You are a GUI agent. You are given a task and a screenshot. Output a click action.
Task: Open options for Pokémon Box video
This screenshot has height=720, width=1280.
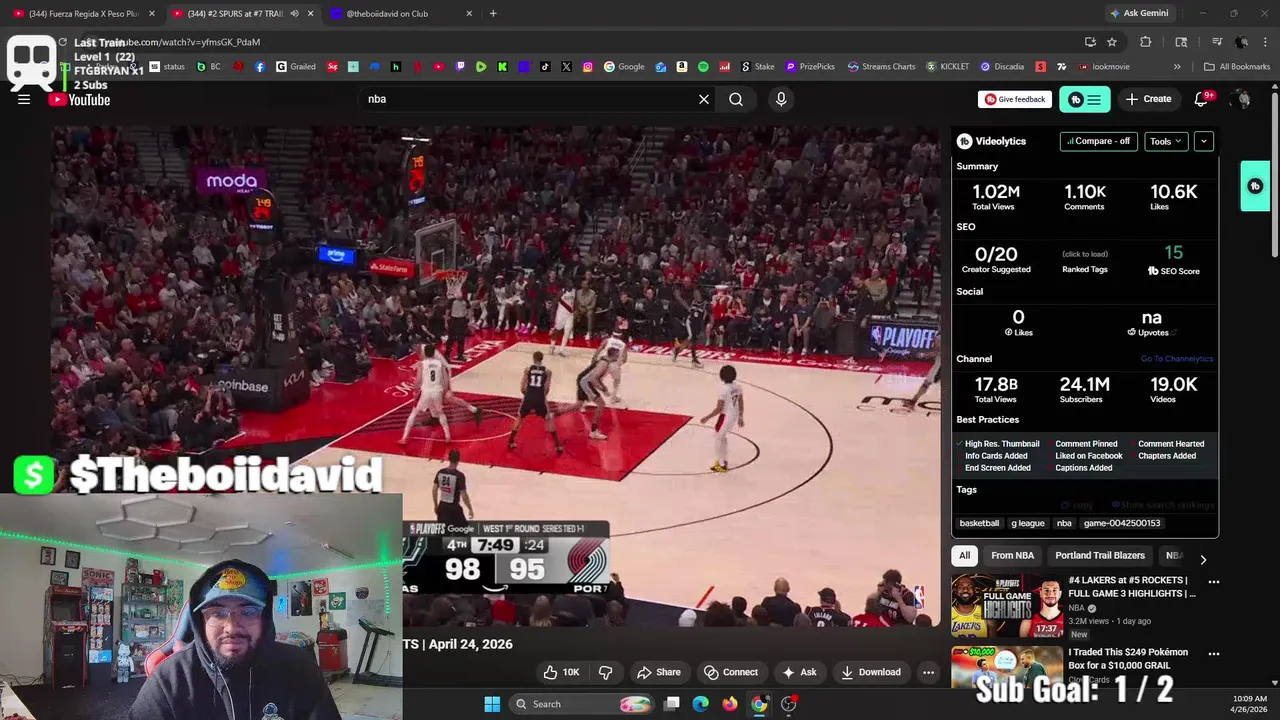[x=1214, y=653]
